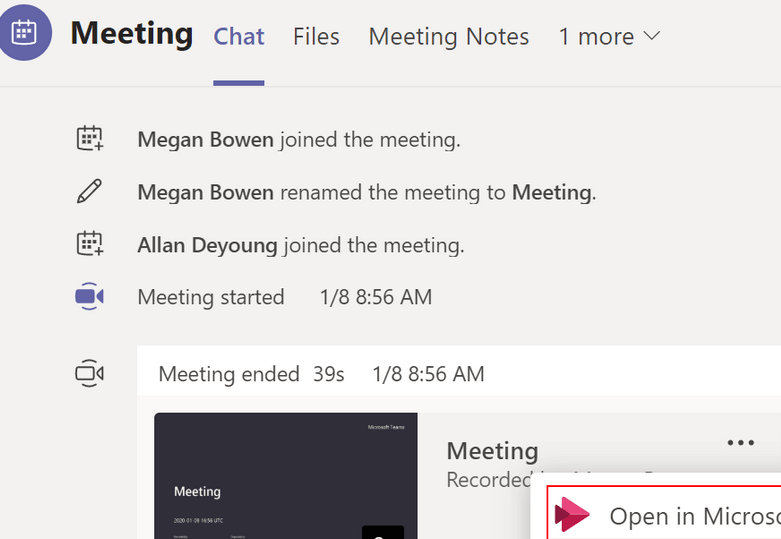Viewport: 781px width, 539px height.
Task: Click the Microsoft Stream logo icon
Action: click(572, 514)
